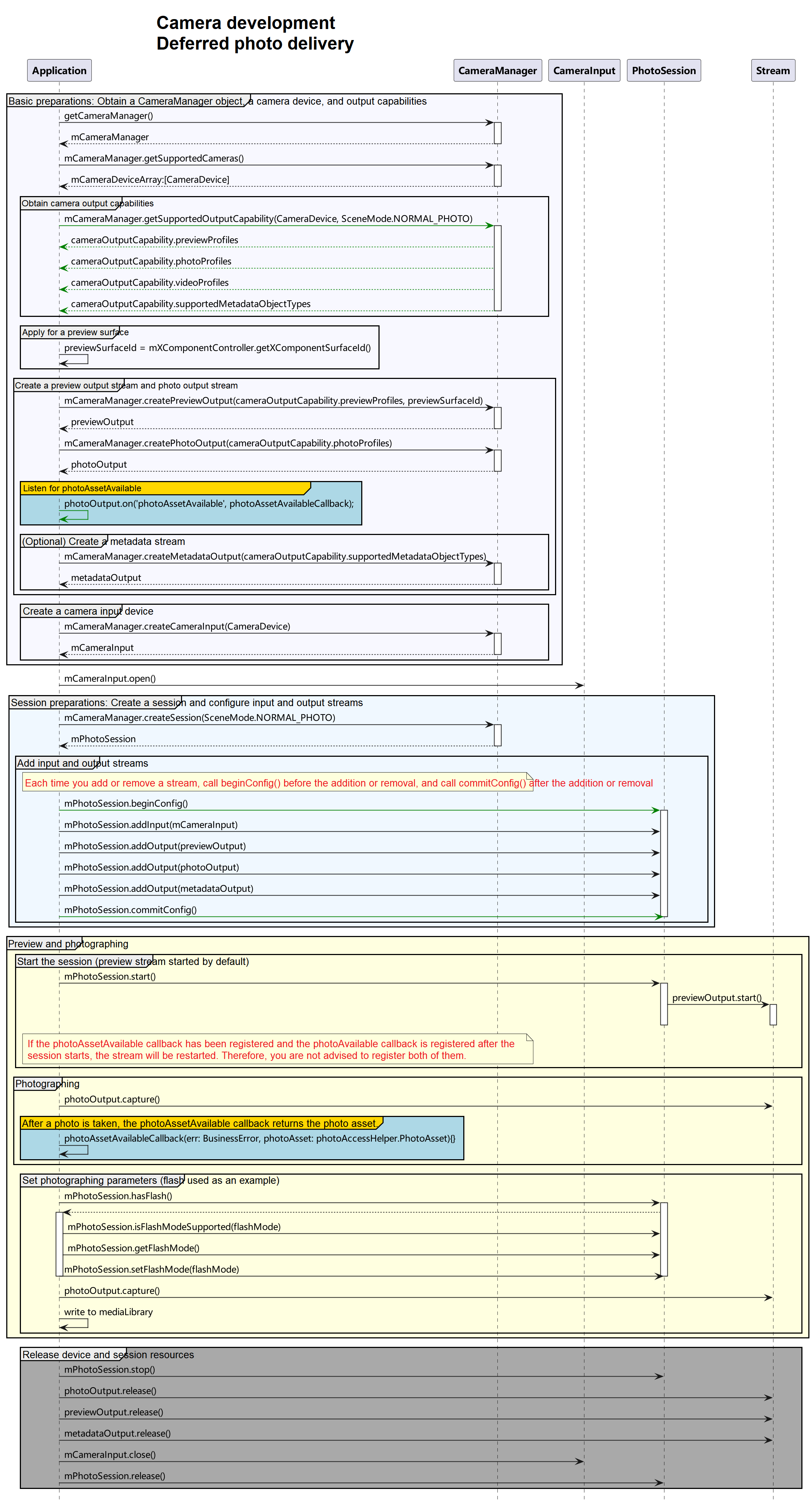Click 'mPhotoSession.getFlashMode()' message
The image size is (812, 1504).
(x=134, y=1248)
